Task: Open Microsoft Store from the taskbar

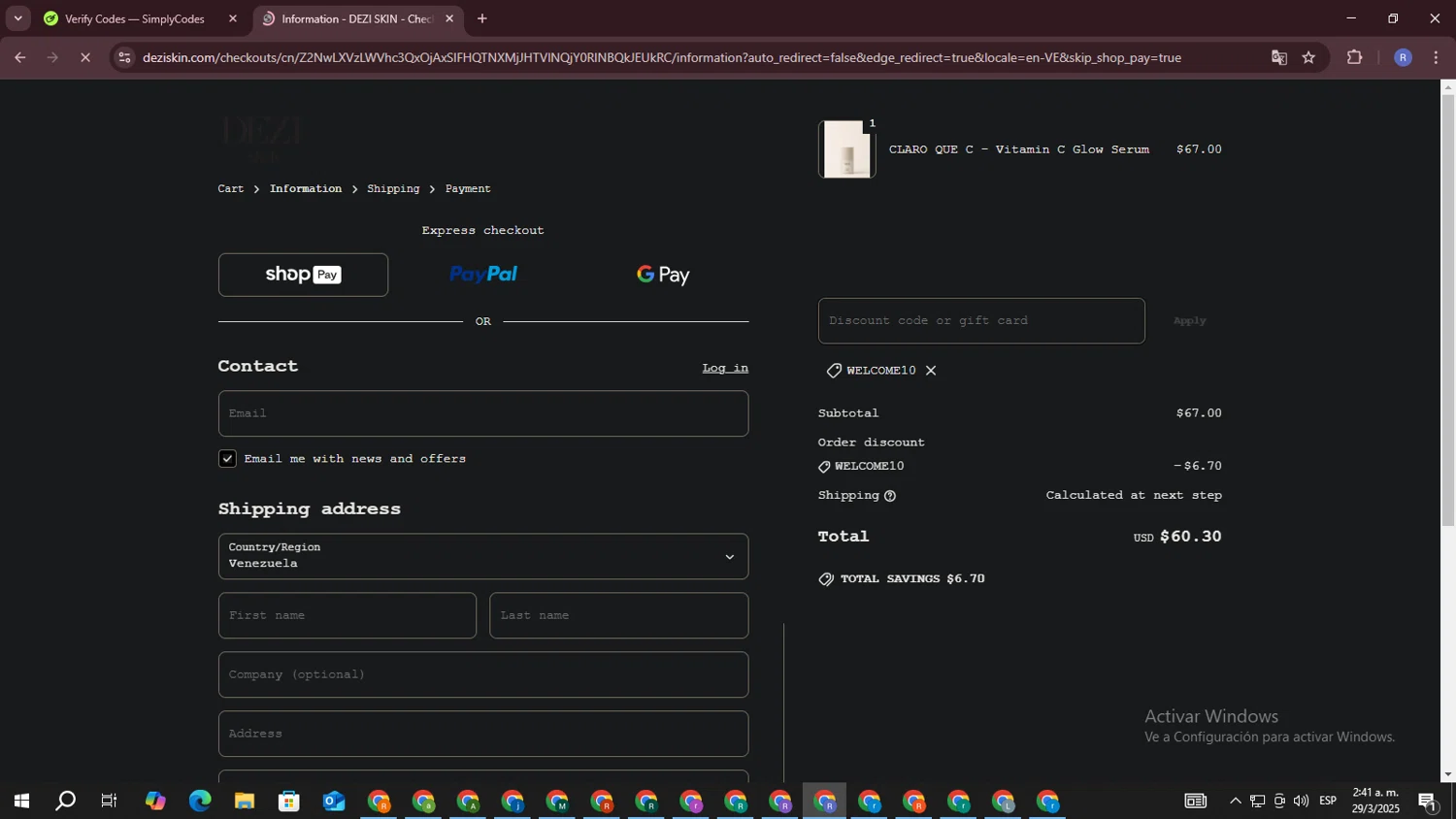Action: pos(289,801)
